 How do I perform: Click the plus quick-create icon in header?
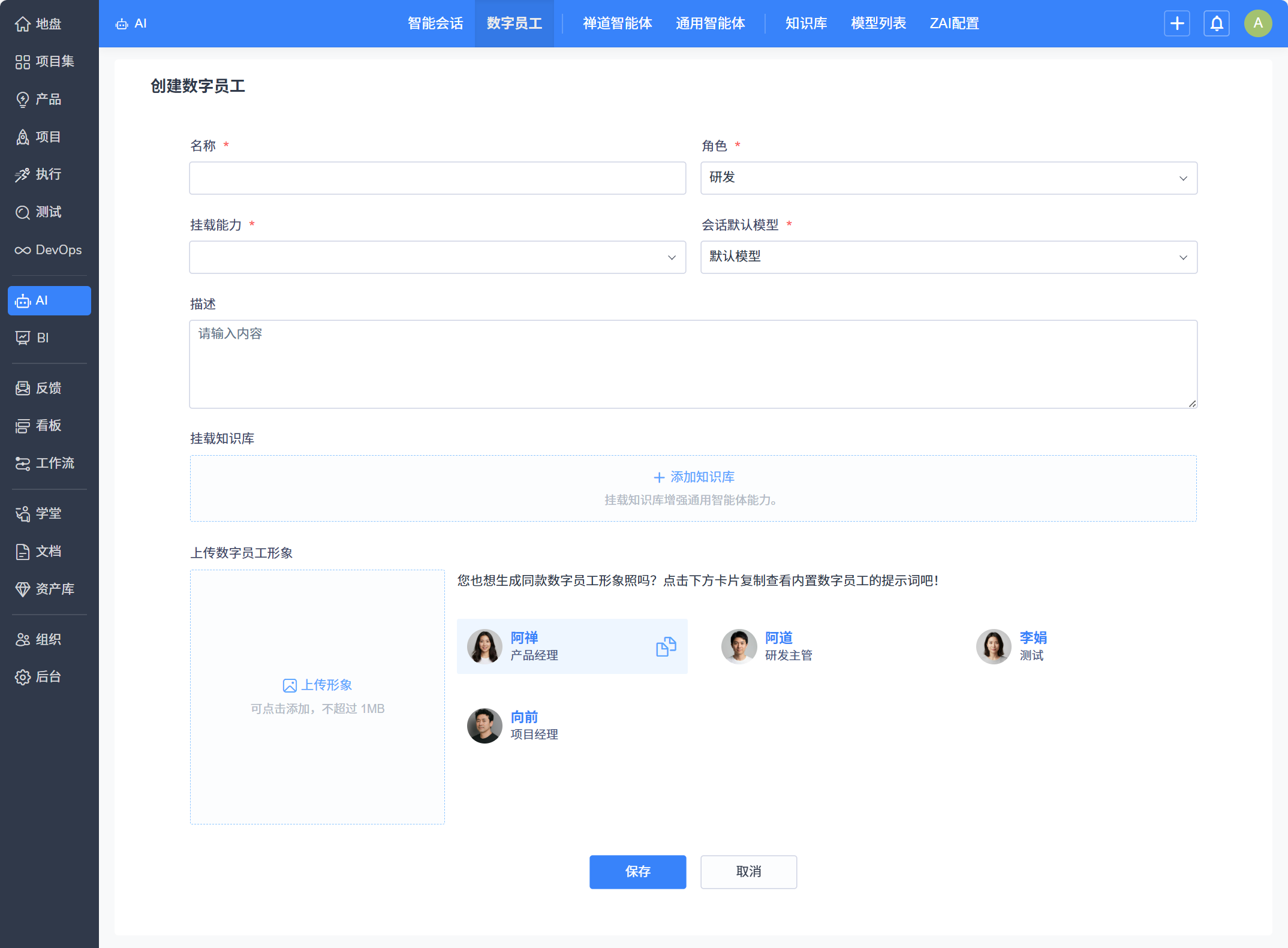1176,23
